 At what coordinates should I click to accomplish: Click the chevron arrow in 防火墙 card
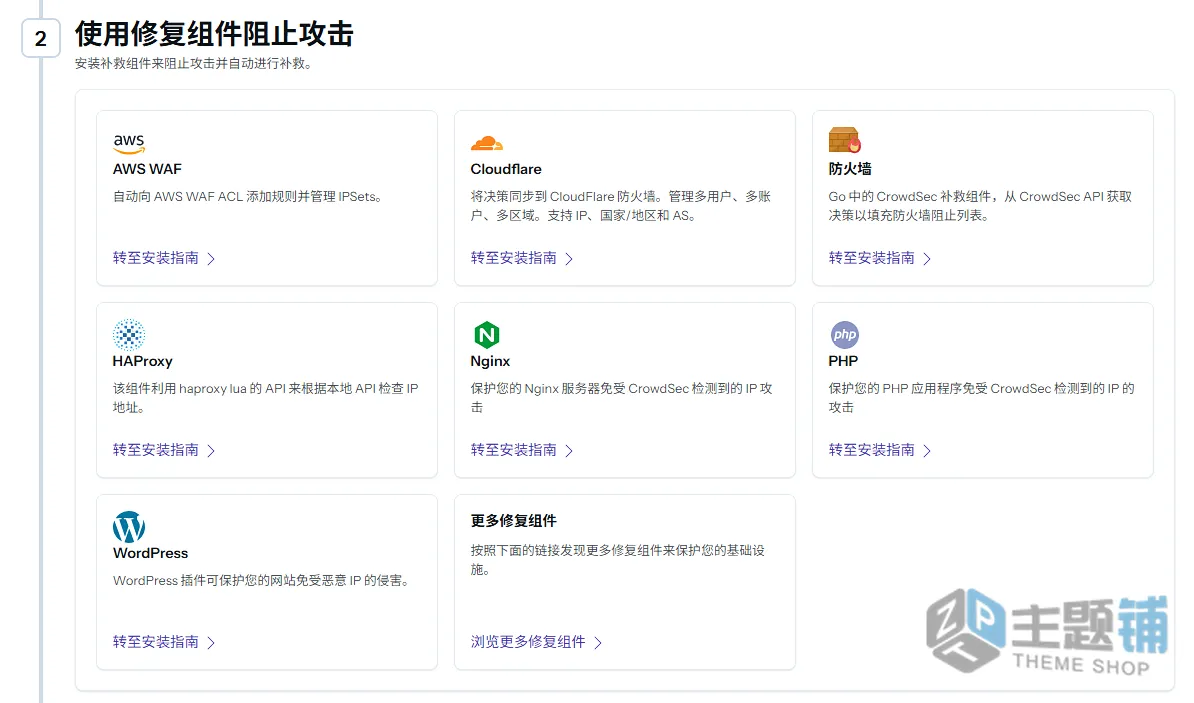(927, 259)
